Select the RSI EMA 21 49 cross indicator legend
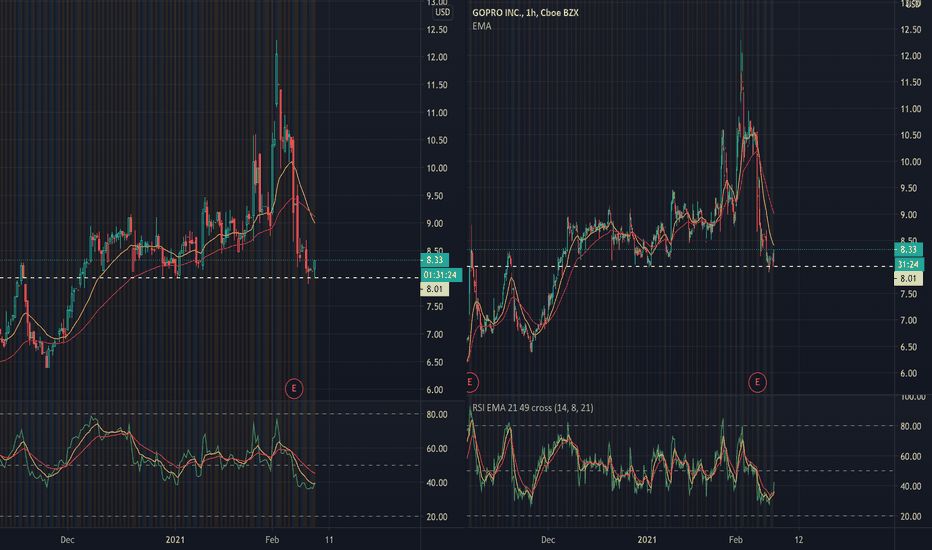Image resolution: width=932 pixels, height=550 pixels. pos(533,407)
